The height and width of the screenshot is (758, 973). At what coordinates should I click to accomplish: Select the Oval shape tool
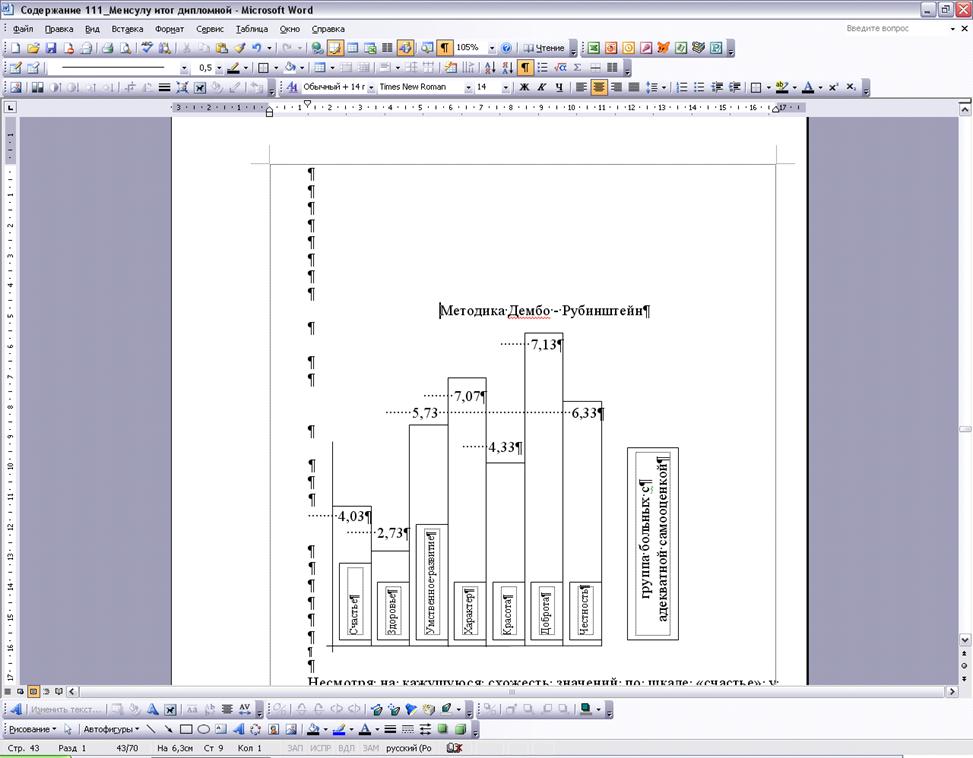point(203,729)
